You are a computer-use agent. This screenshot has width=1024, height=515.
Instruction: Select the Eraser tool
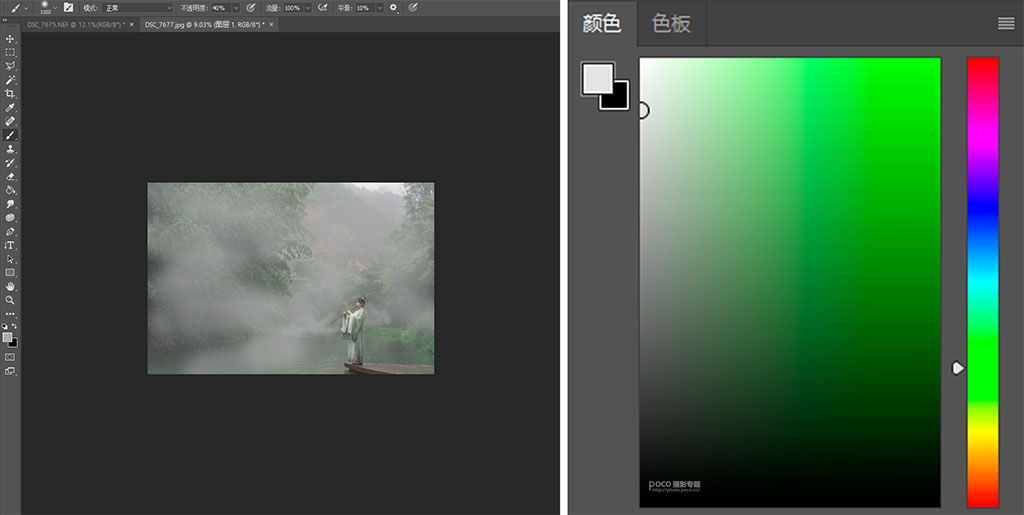point(10,176)
